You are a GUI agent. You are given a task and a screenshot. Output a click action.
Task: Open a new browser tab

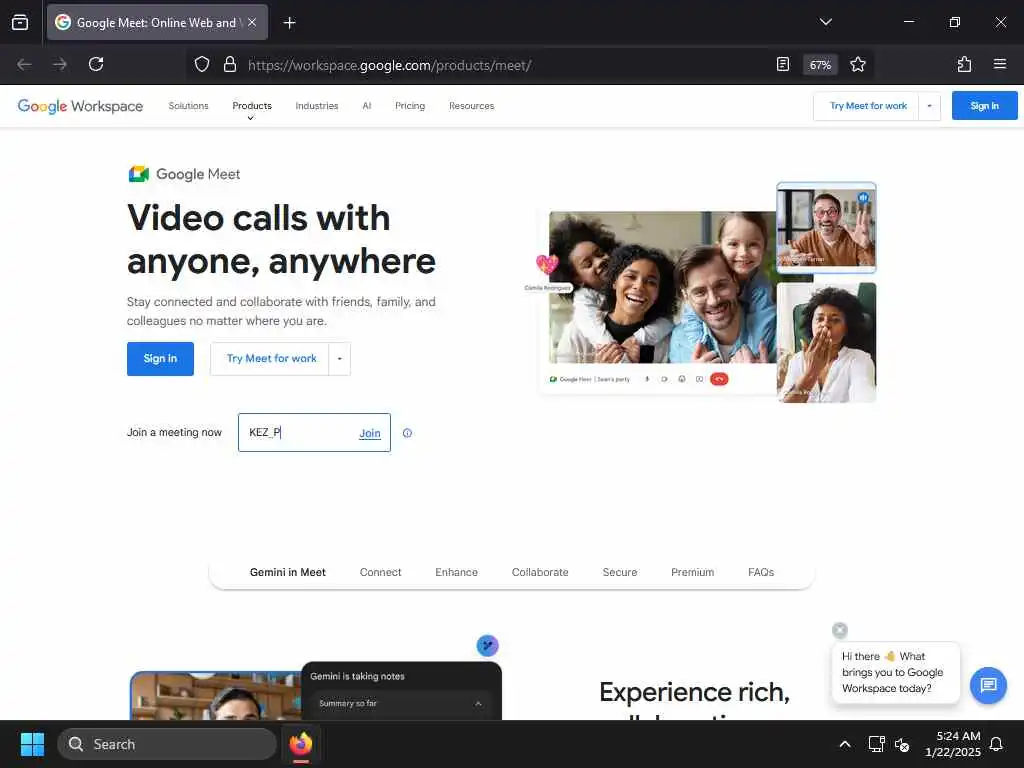289,23
